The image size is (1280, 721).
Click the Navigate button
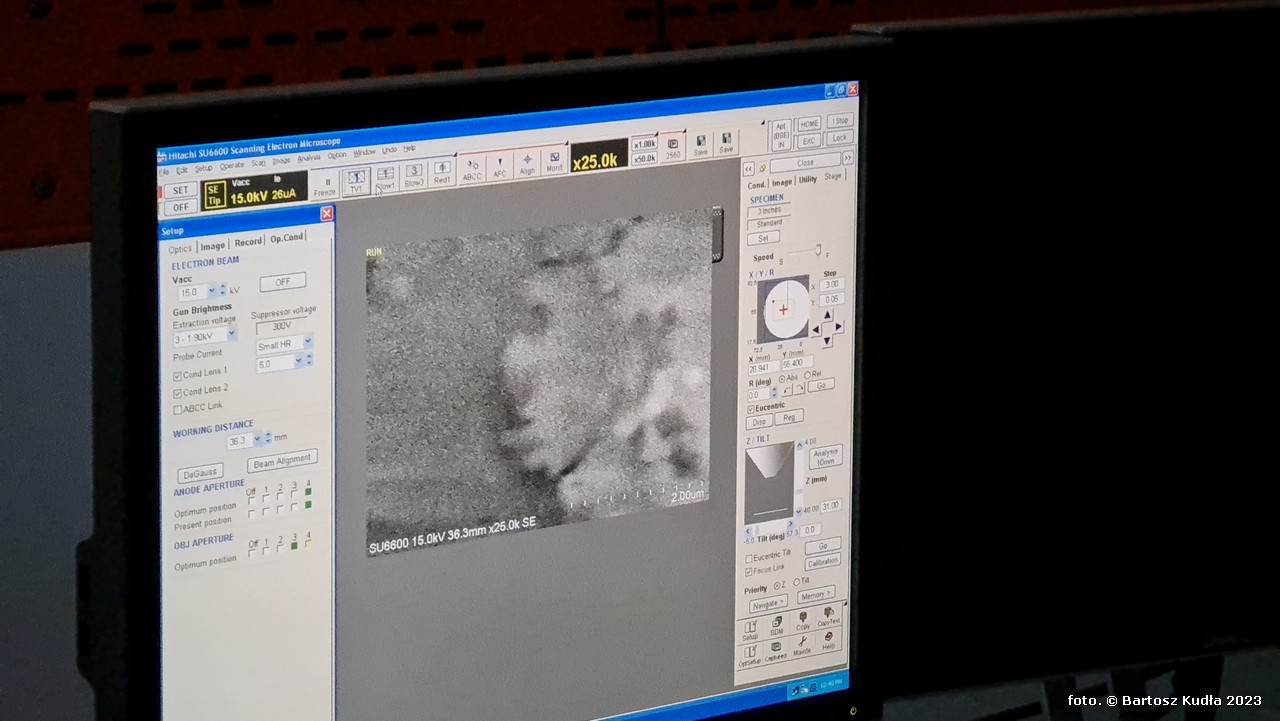pos(768,603)
